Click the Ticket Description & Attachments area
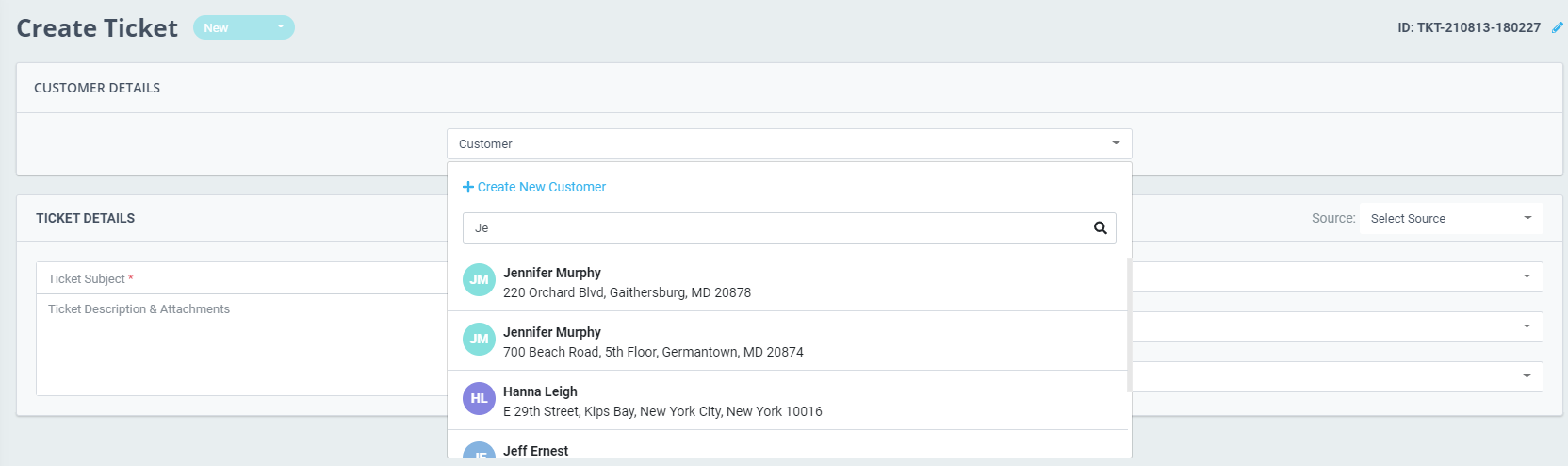The height and width of the screenshot is (466, 1568). [240, 344]
